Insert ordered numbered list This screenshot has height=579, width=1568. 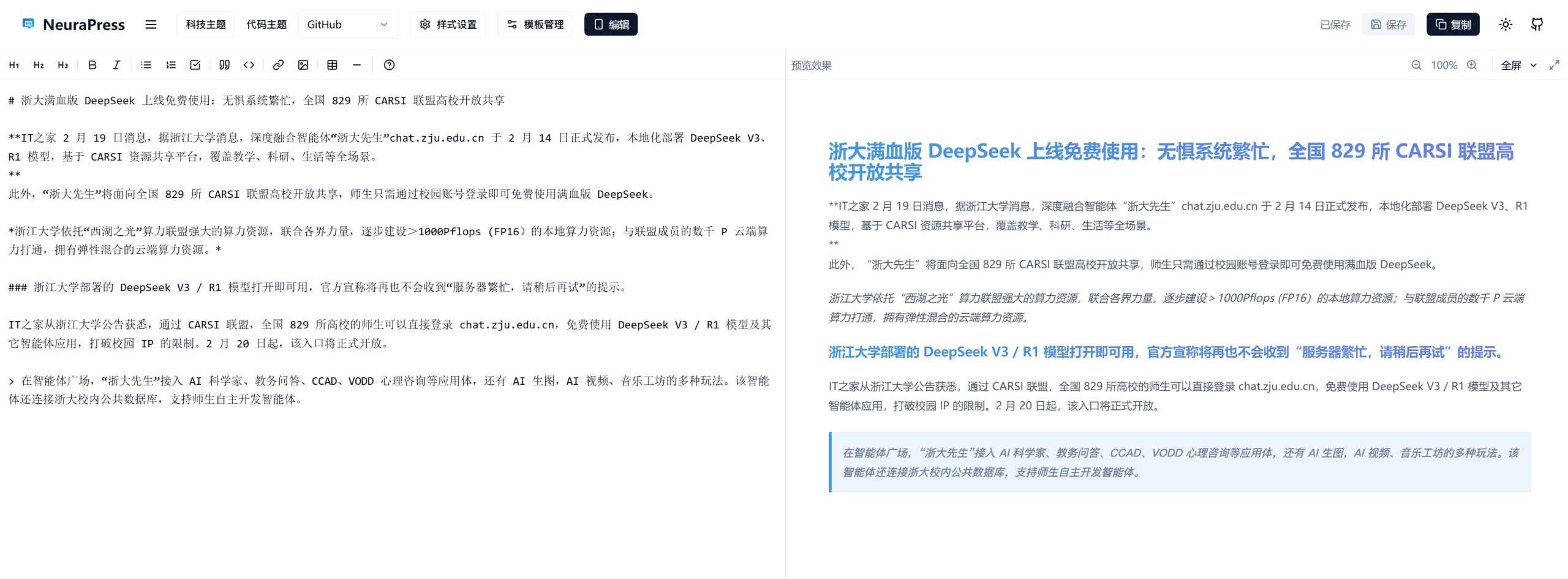pos(170,65)
